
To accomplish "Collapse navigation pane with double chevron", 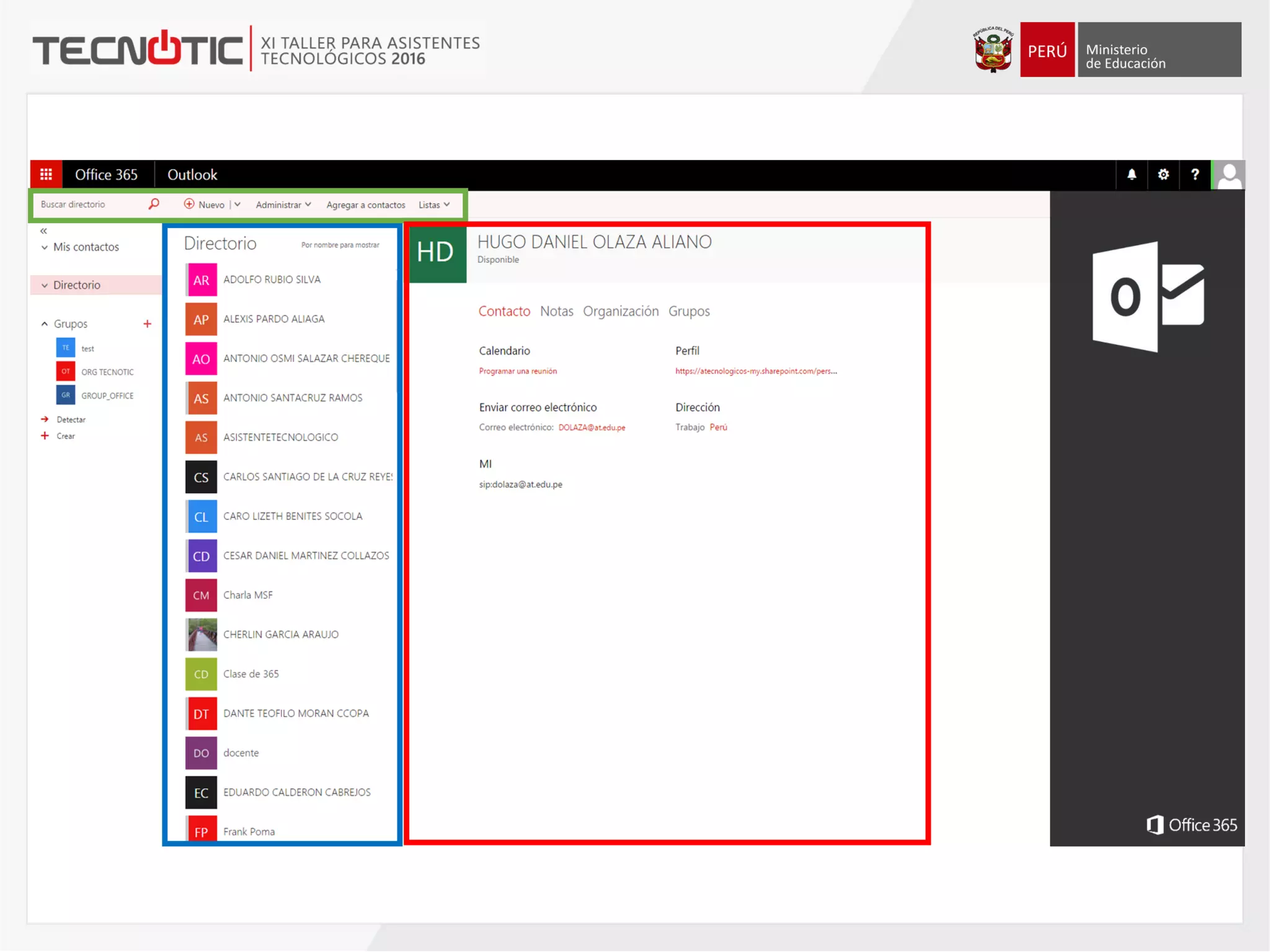I will pyautogui.click(x=43, y=231).
